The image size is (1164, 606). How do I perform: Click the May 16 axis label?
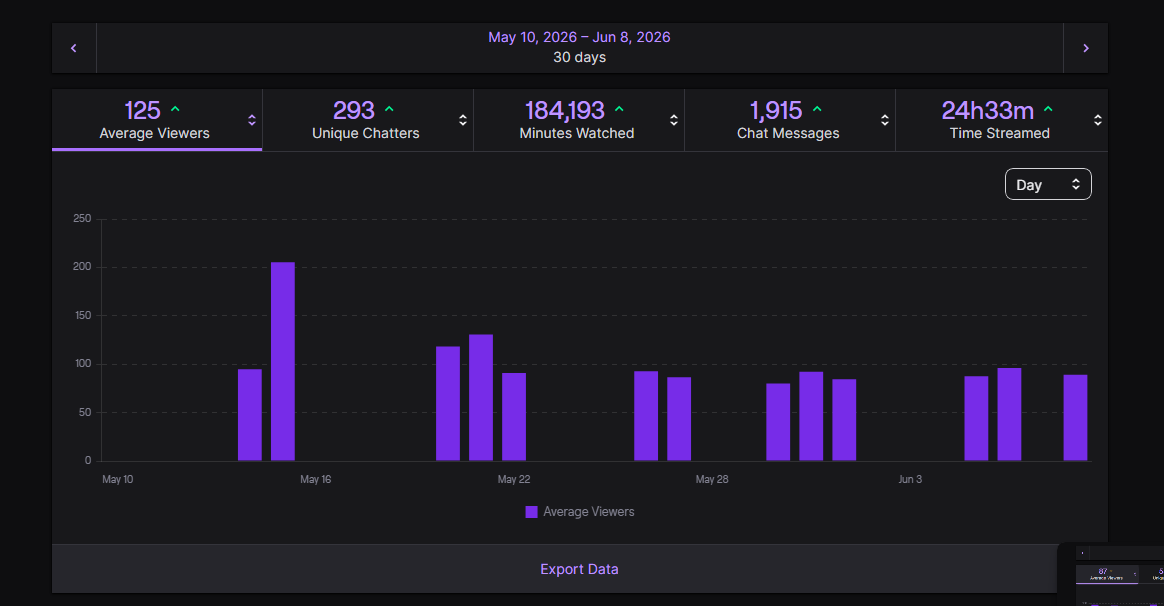pyautogui.click(x=315, y=479)
